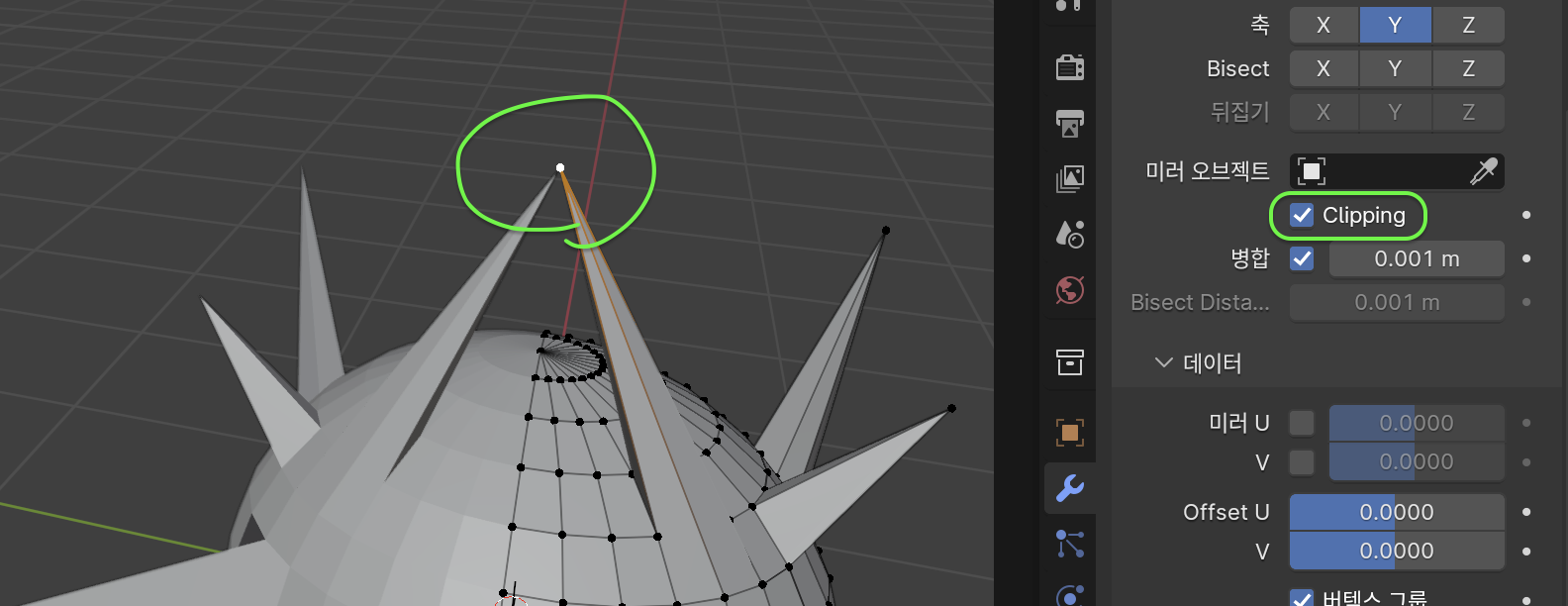This screenshot has width=1568, height=606.
Task: Open the Object properties tab
Action: click(x=1070, y=432)
